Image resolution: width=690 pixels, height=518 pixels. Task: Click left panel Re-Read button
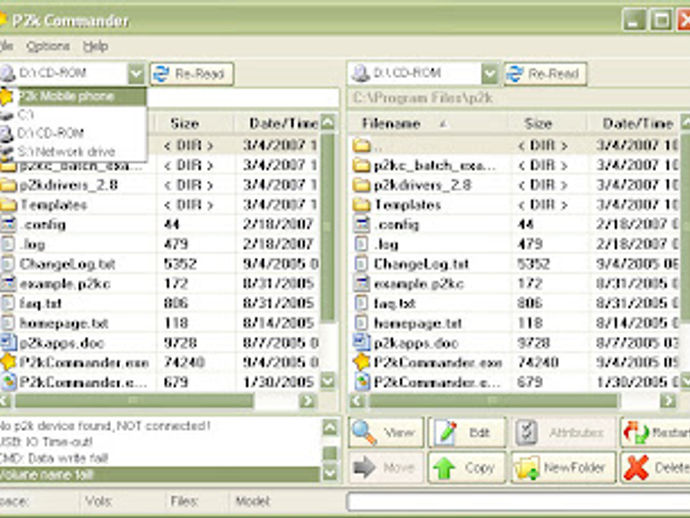[x=192, y=74]
